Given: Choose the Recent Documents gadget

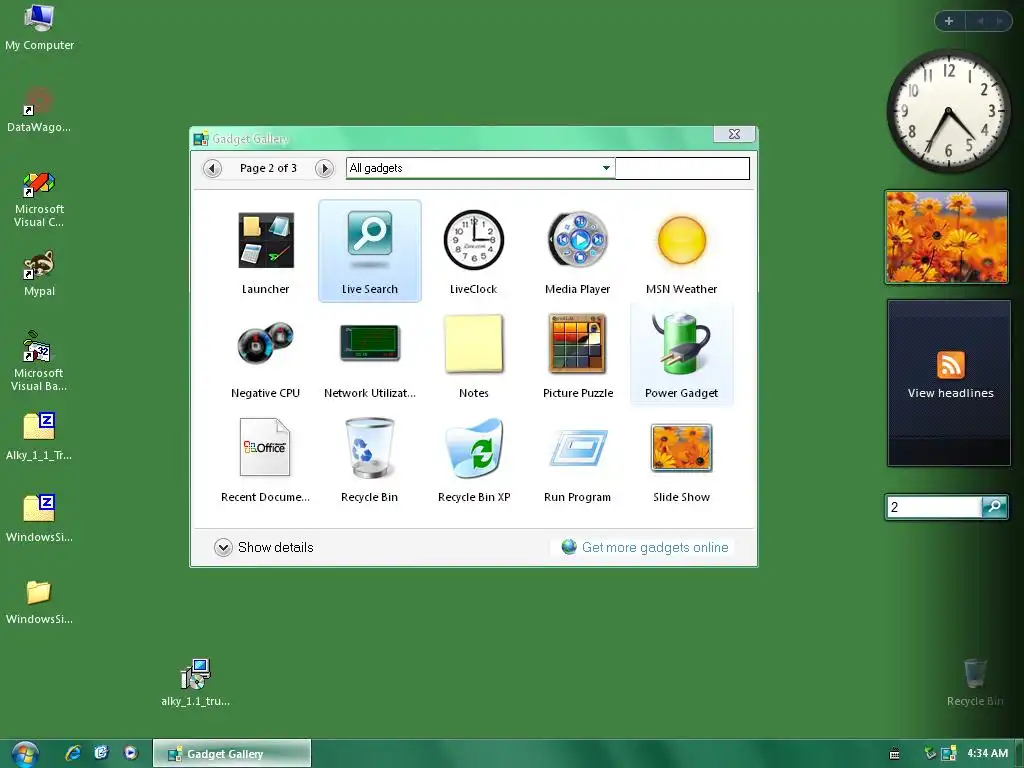Looking at the screenshot, I should tap(265, 447).
